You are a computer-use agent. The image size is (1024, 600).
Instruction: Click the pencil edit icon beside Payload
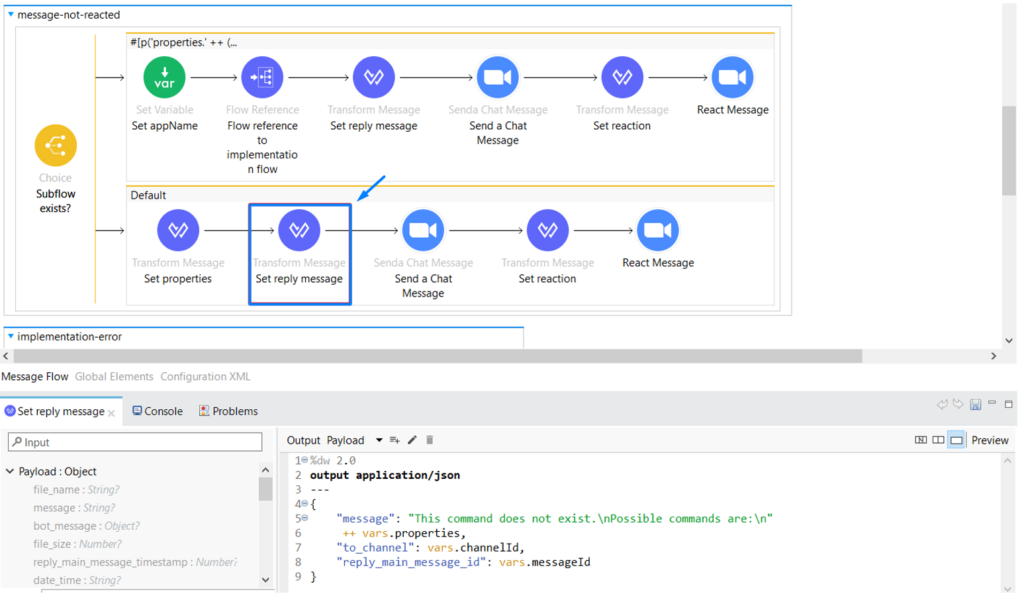[x=412, y=440]
